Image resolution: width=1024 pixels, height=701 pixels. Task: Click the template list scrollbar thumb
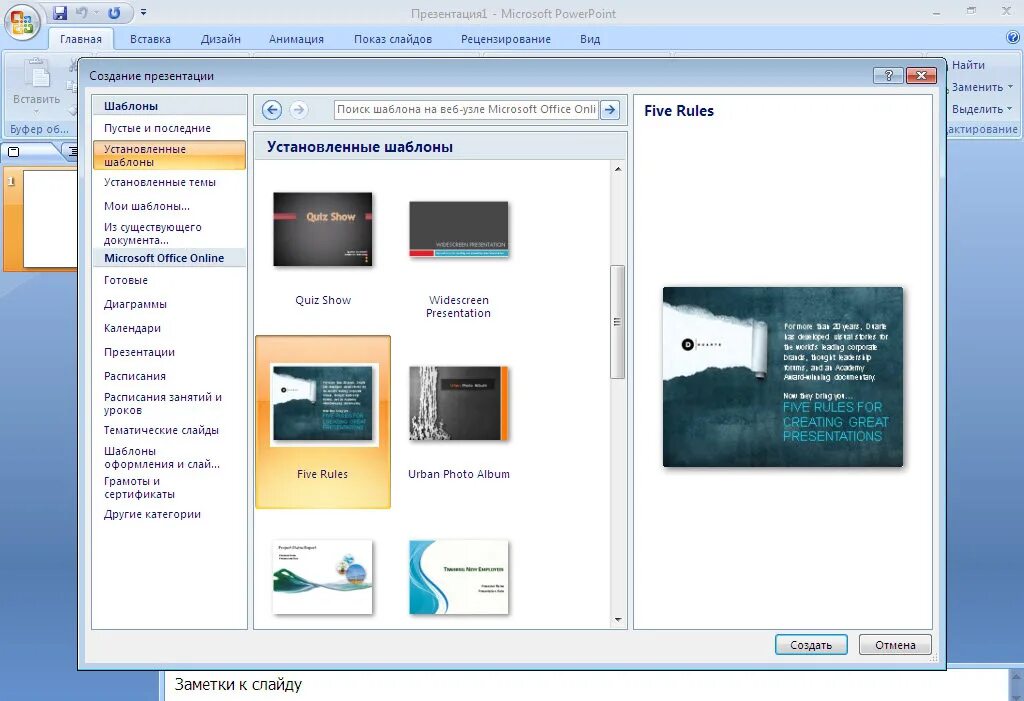click(618, 321)
